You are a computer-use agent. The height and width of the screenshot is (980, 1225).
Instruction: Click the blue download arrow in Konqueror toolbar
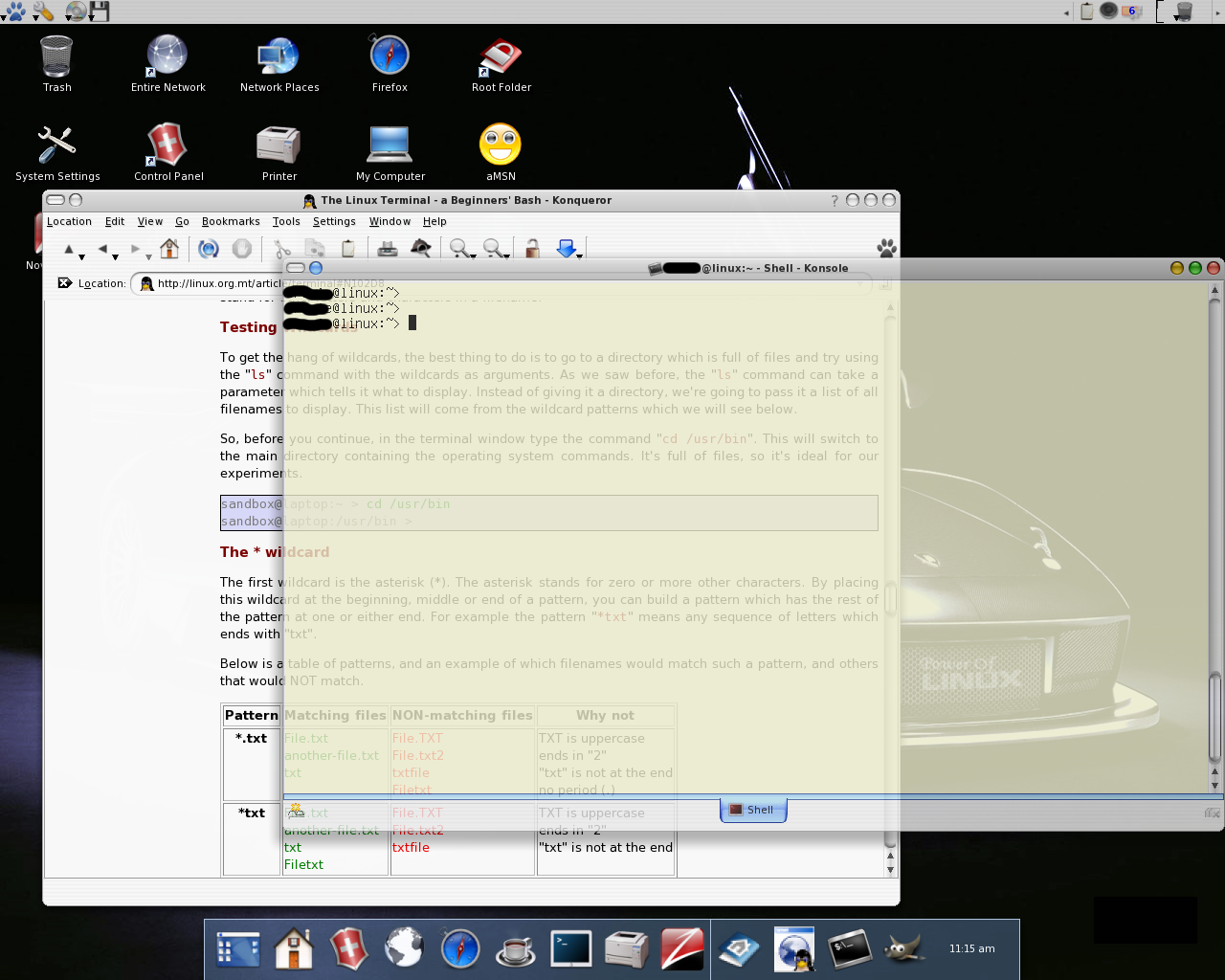[567, 249]
